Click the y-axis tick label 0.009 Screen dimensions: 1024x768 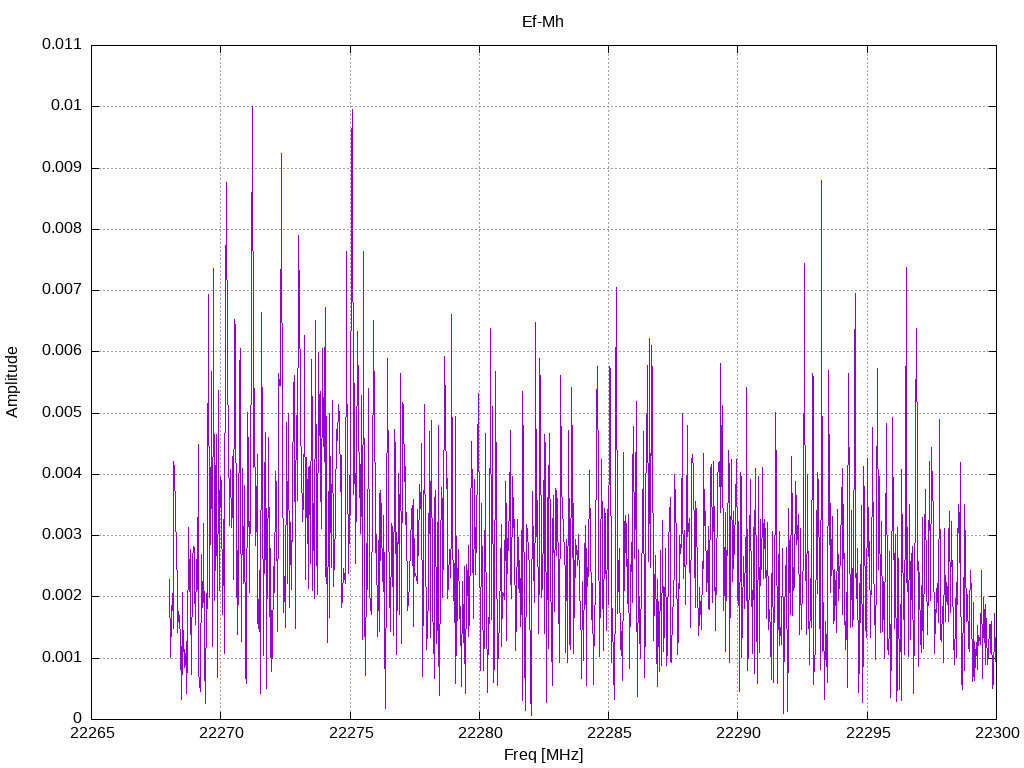pos(62,167)
